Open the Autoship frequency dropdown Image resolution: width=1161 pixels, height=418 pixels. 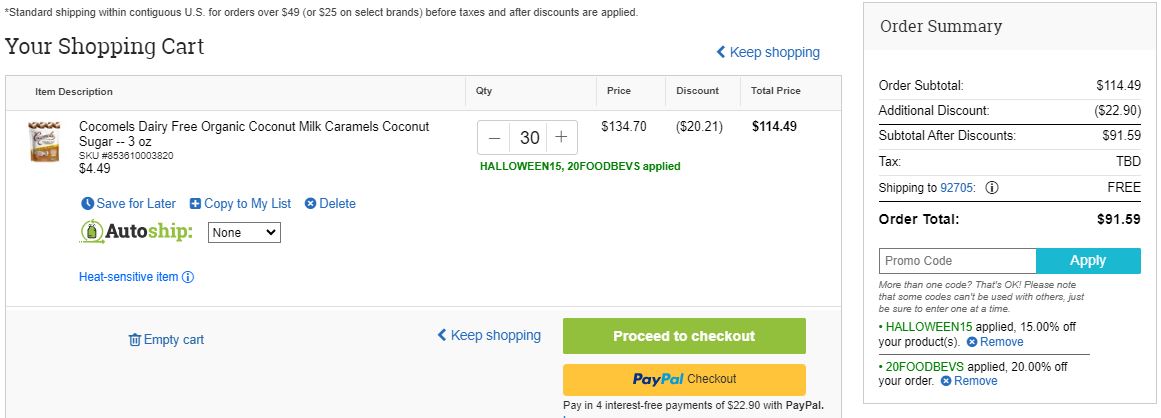(244, 232)
